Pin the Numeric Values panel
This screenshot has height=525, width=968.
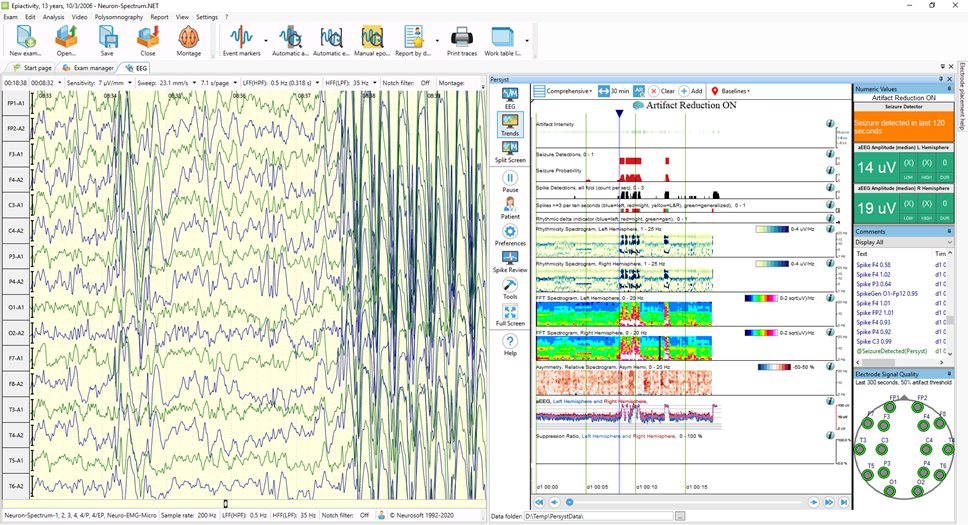point(949,89)
